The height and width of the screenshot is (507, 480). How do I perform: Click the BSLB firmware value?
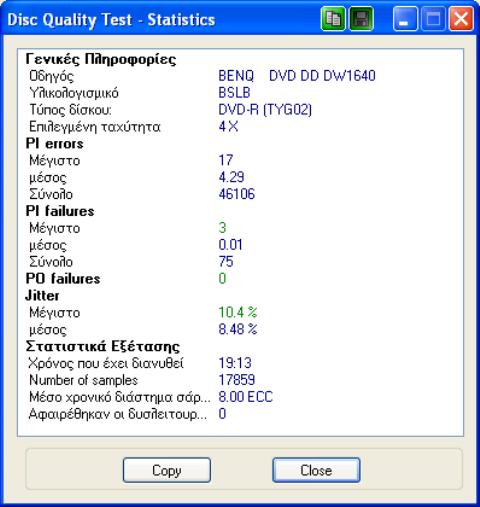[234, 93]
